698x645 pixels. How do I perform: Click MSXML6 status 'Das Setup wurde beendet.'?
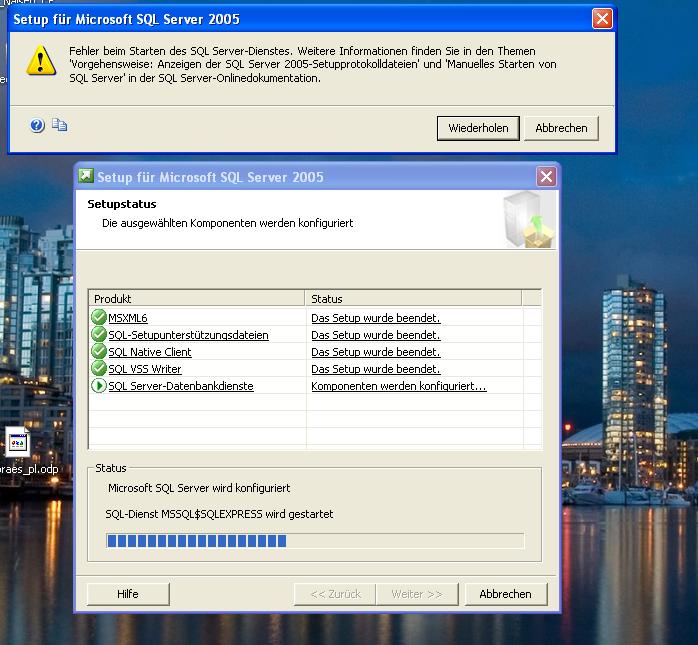tap(376, 318)
